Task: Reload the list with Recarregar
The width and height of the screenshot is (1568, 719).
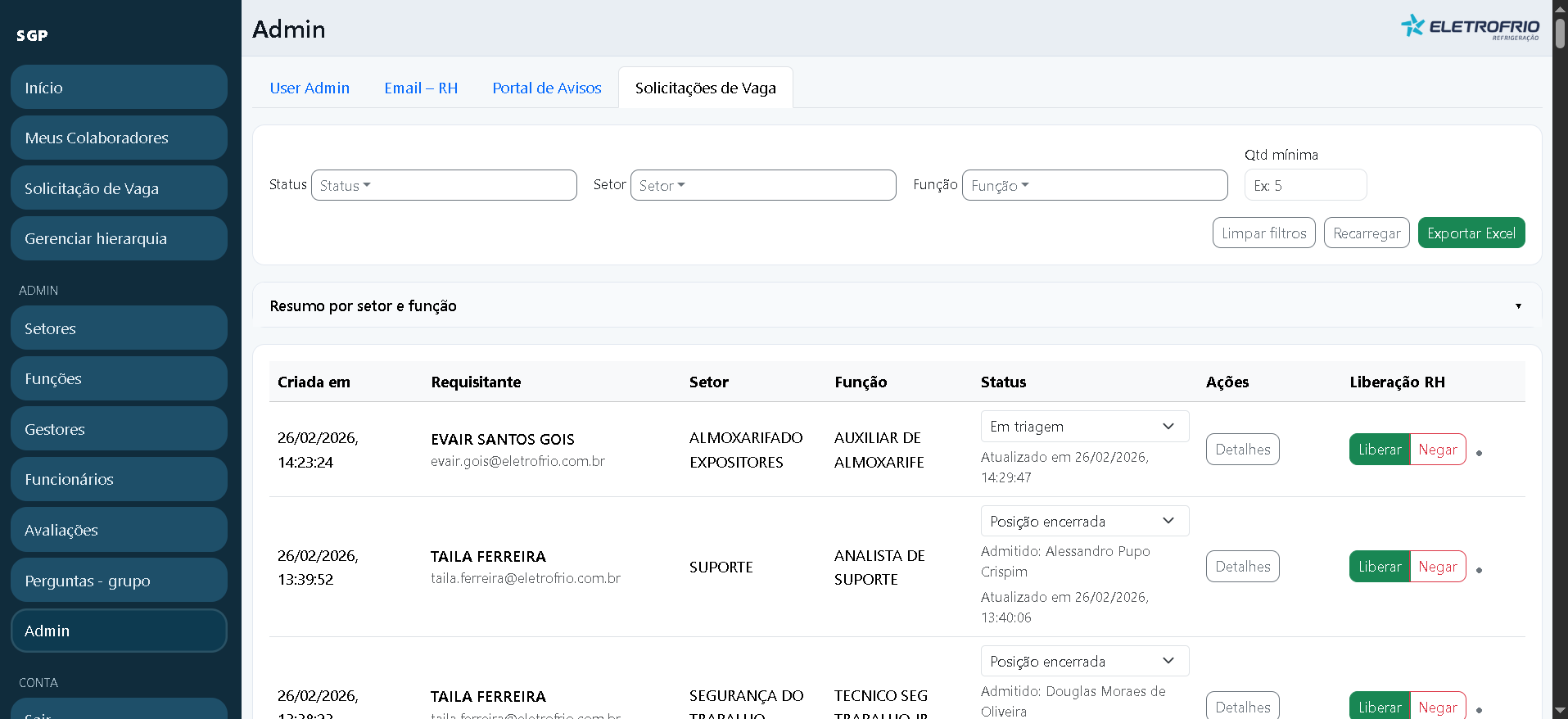Action: pyautogui.click(x=1366, y=233)
